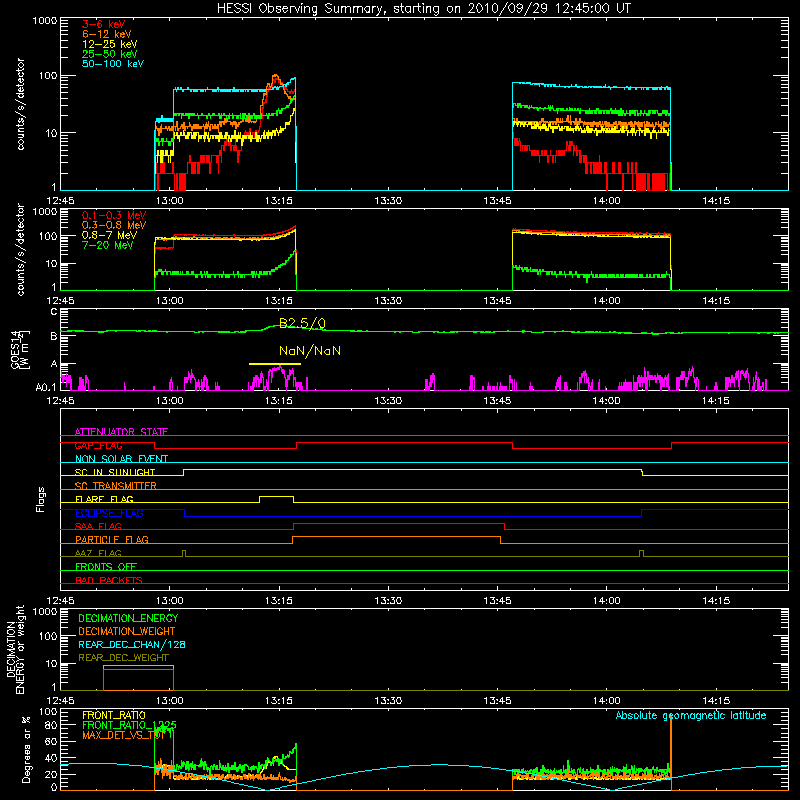Select the blue ECLIPSE_FLAG label
Screen dimensions: 800x800
(109, 513)
